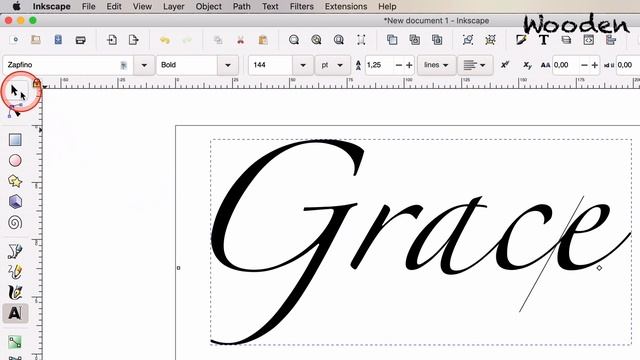The height and width of the screenshot is (360, 640).
Task: Open the File menu
Action: tap(89, 7)
